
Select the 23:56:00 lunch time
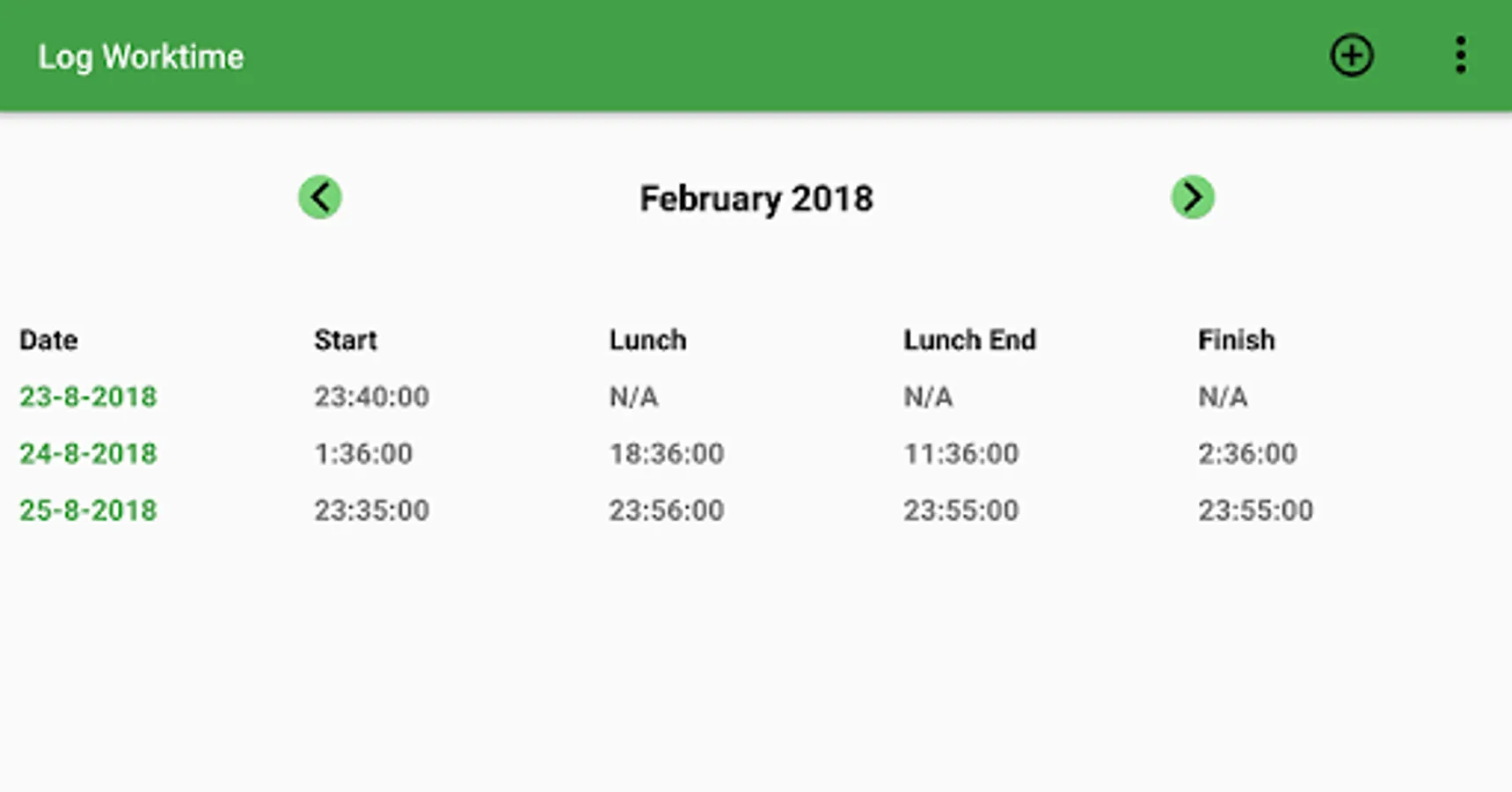pyautogui.click(x=666, y=510)
